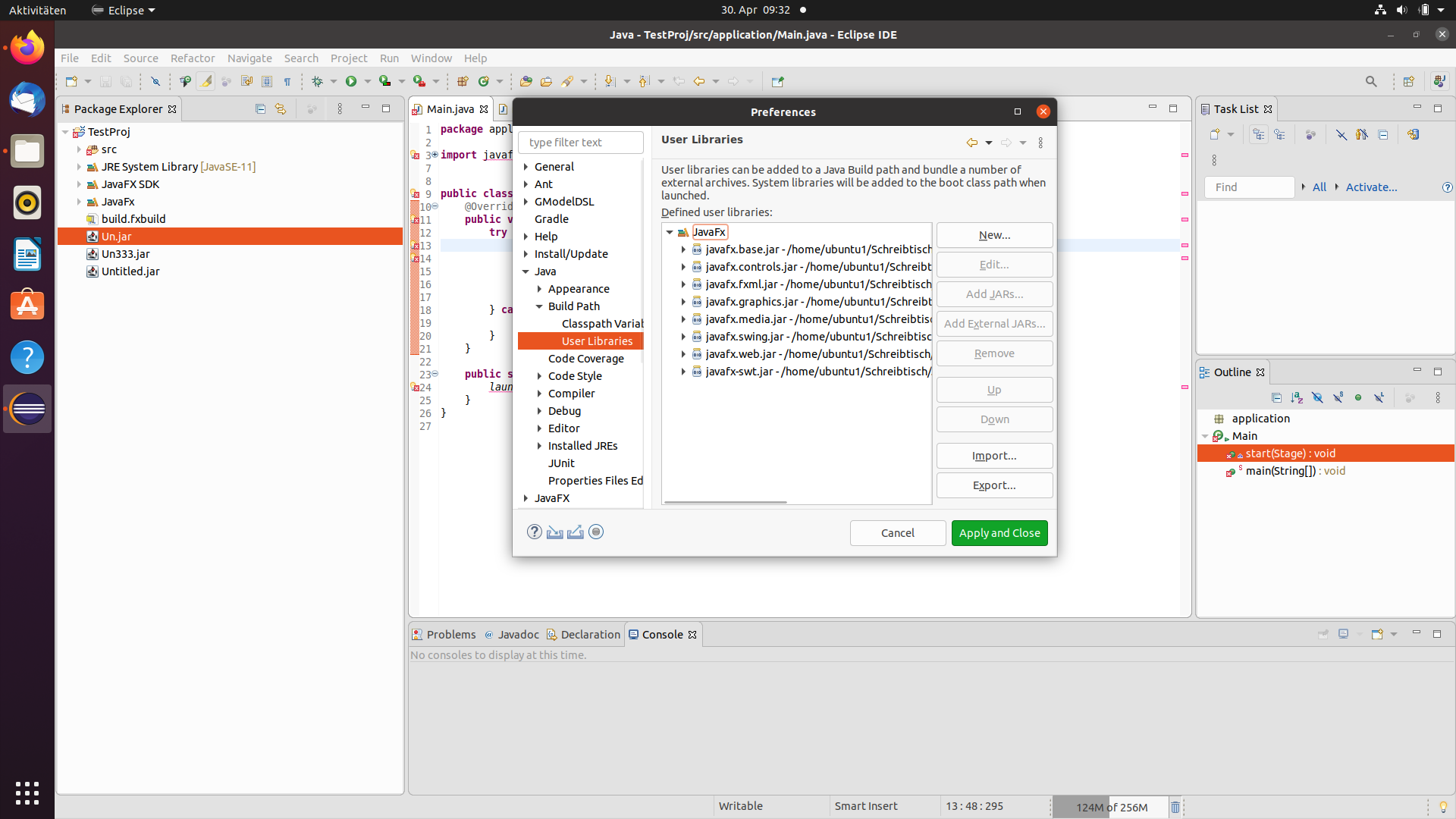Collapse the JavaFx user library
This screenshot has width=1456, height=819.
670,232
